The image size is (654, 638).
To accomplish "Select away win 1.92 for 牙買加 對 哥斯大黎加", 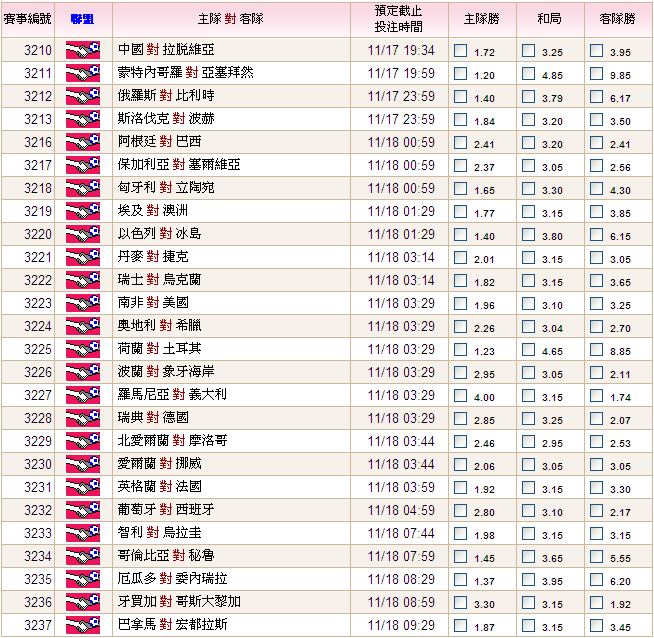I will (x=596, y=602).
